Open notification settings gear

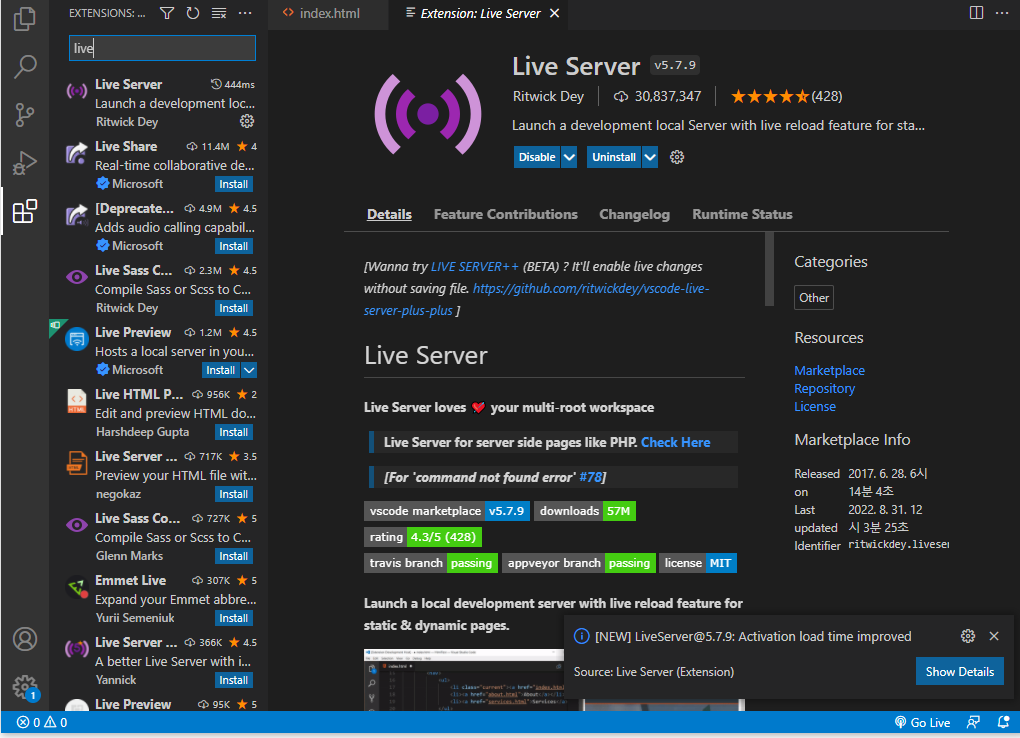pos(968,636)
